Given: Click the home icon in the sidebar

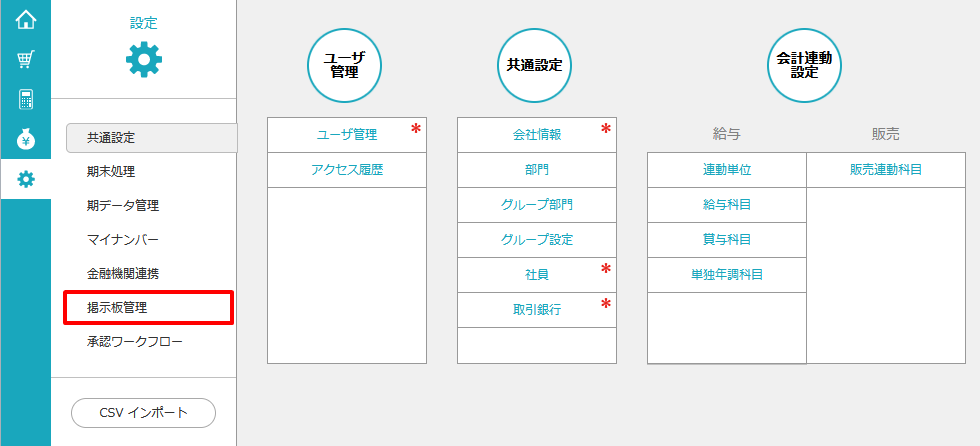Looking at the screenshot, I should [x=26, y=19].
